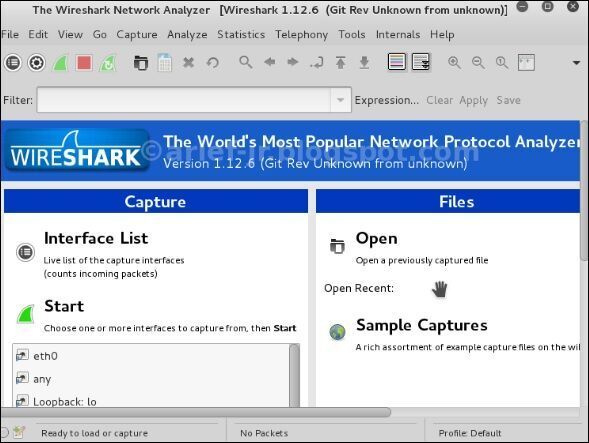Toggle auto scroll in live capture icon

click(421, 62)
